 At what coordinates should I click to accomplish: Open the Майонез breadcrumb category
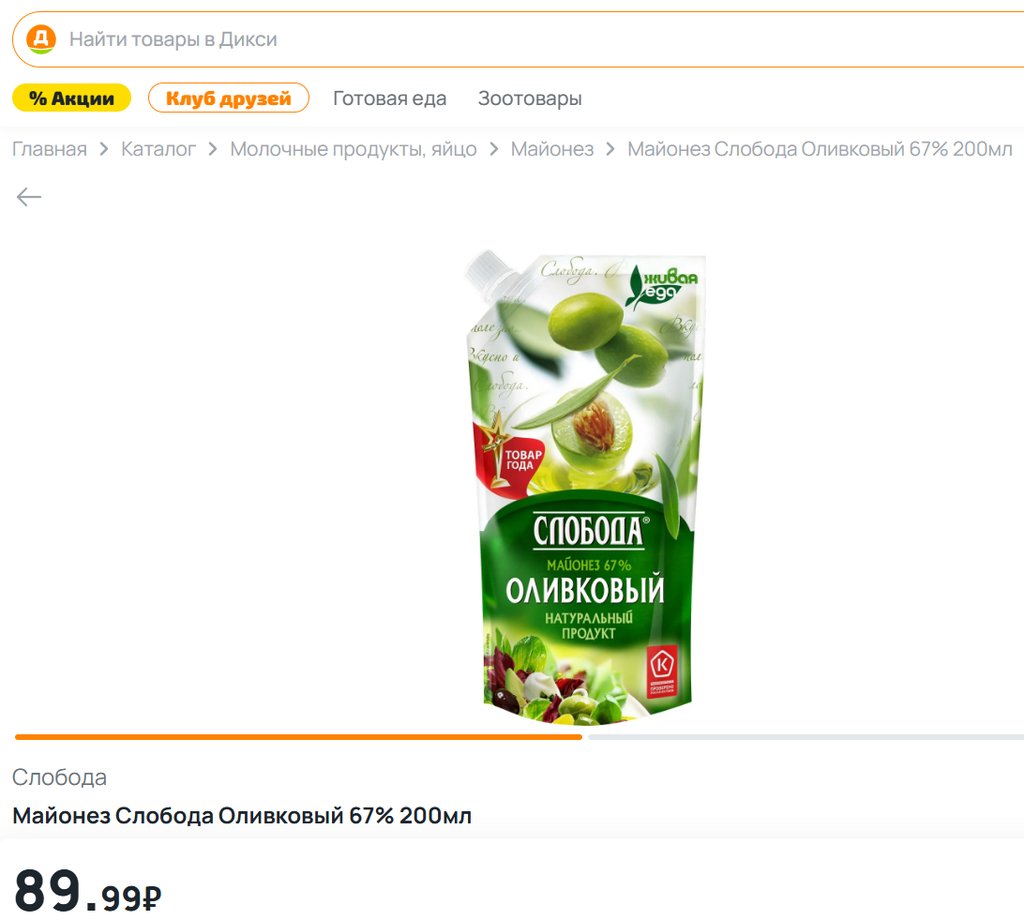pos(552,149)
